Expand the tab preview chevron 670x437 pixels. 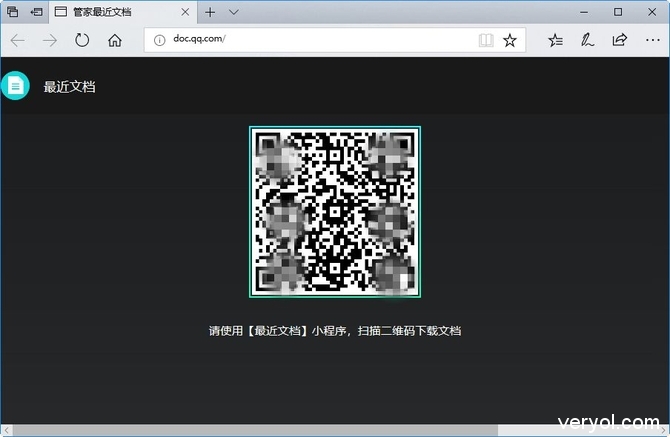pyautogui.click(x=233, y=12)
